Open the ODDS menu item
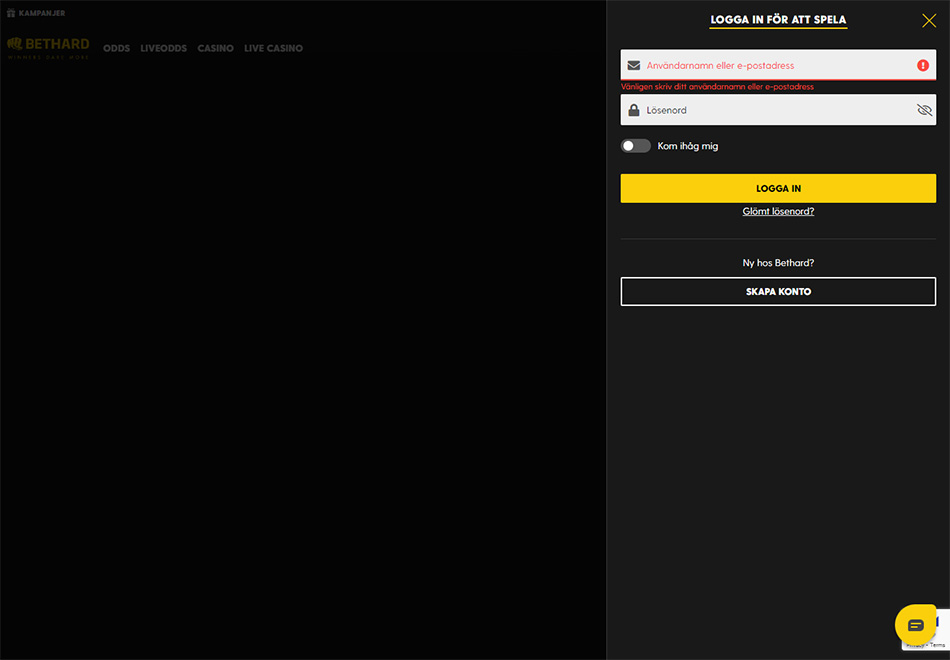 (x=116, y=48)
